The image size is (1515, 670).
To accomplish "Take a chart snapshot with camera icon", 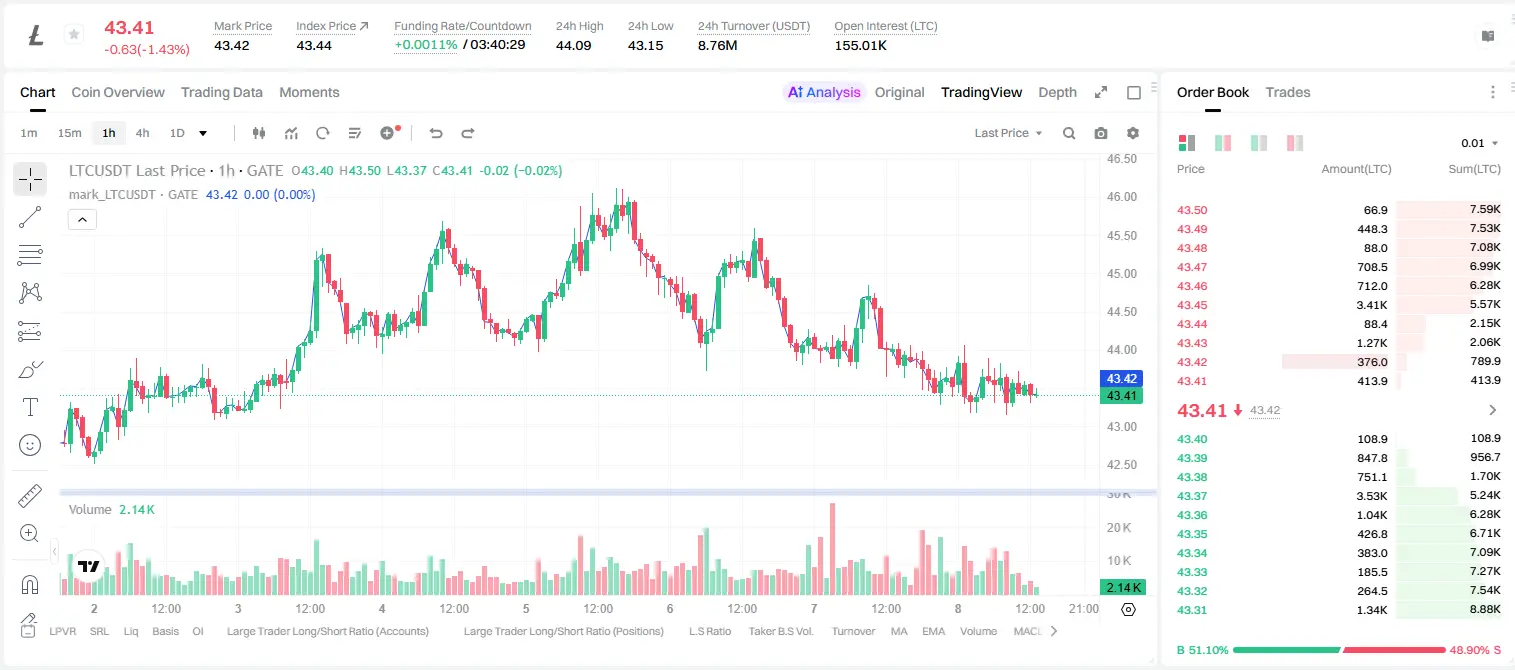I will [x=1101, y=133].
